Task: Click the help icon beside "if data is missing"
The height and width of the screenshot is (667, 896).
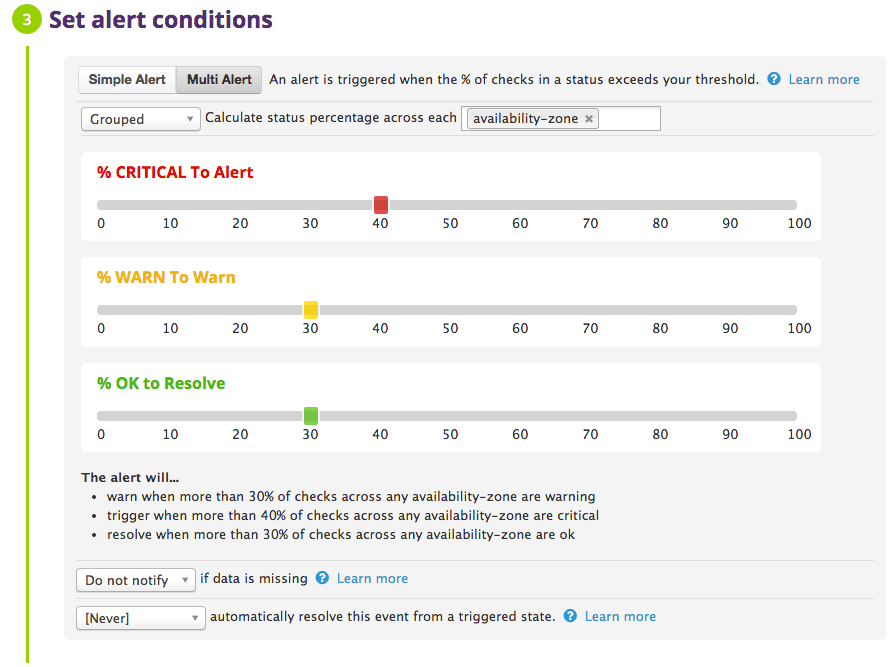Action: pyautogui.click(x=320, y=578)
